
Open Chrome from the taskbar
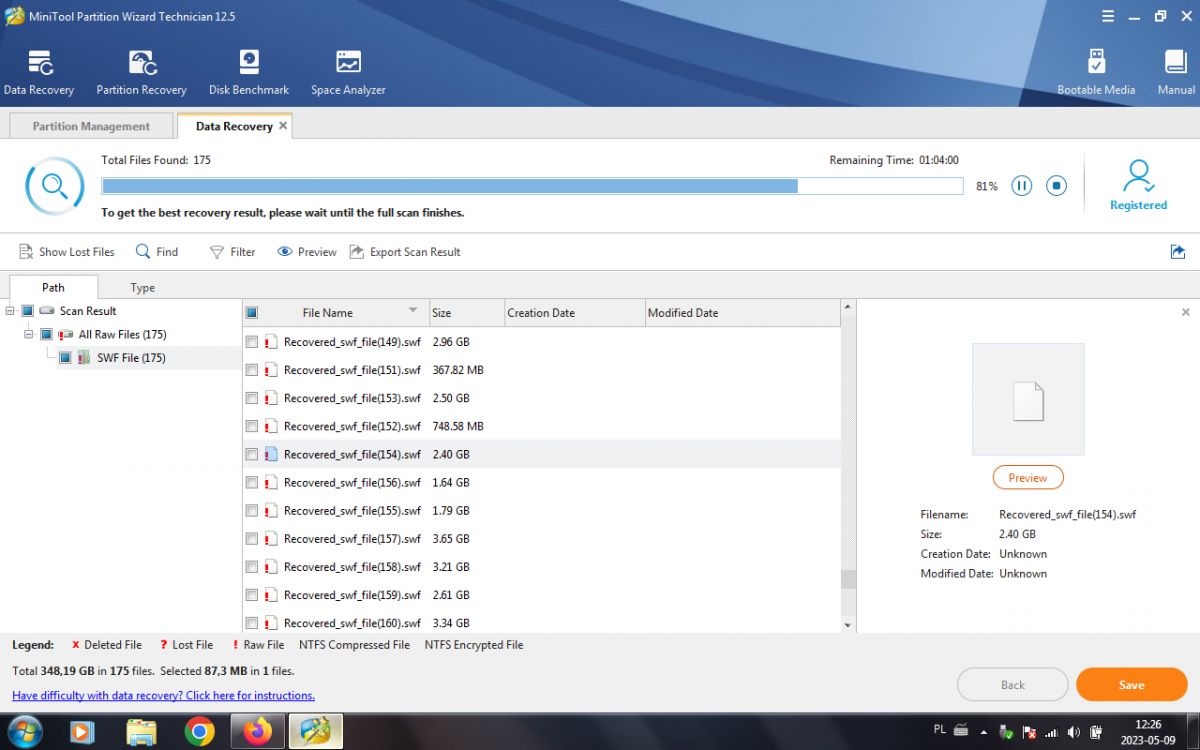tap(200, 732)
